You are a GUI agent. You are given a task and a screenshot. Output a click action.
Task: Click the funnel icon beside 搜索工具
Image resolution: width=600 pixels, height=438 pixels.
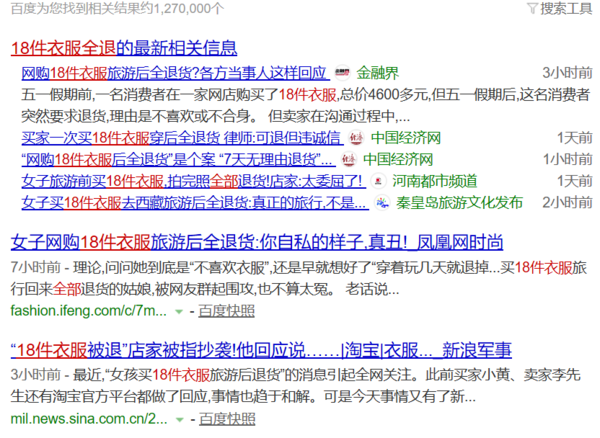[x=533, y=8]
